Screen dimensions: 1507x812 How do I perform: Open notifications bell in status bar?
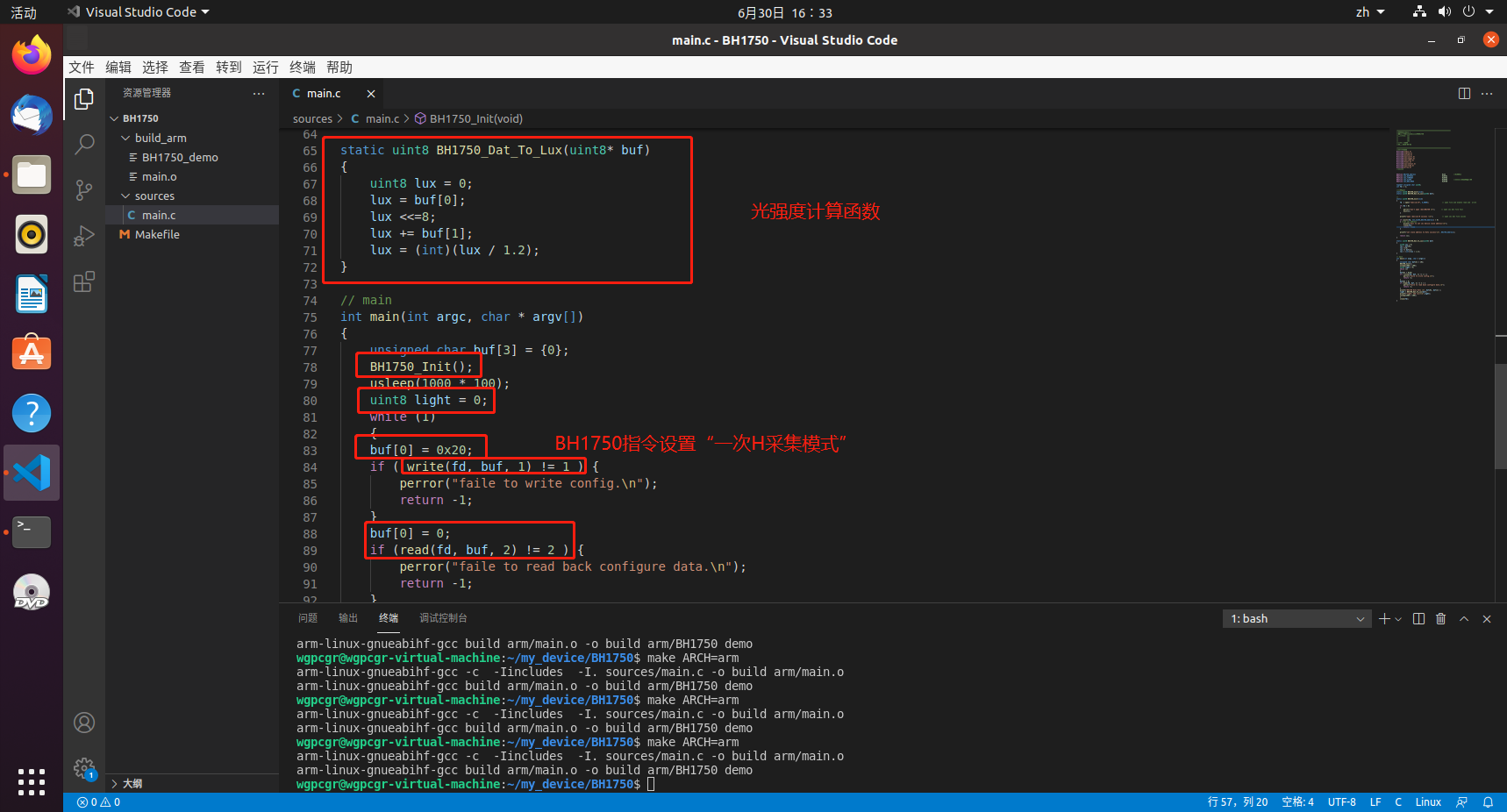pos(1489,802)
